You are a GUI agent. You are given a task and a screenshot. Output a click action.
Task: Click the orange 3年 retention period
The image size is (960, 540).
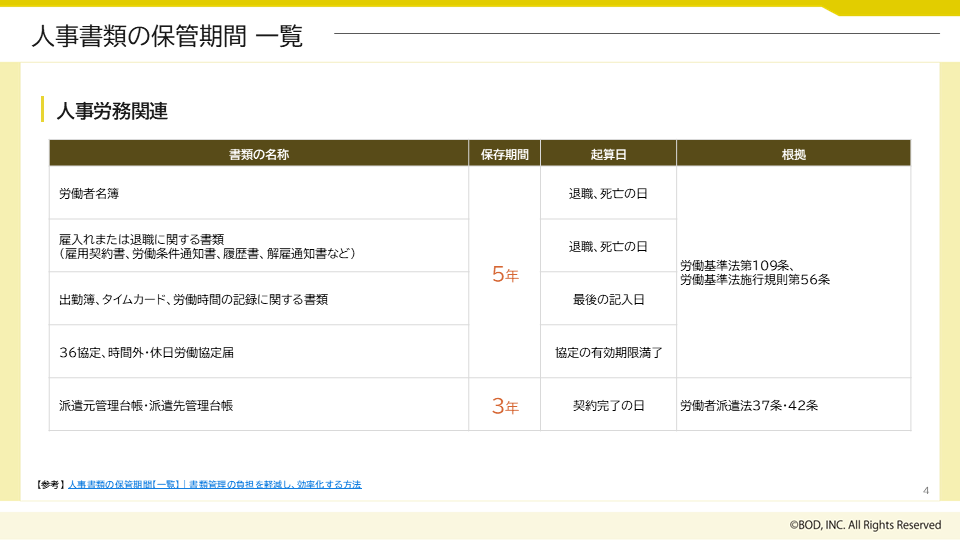pos(505,406)
